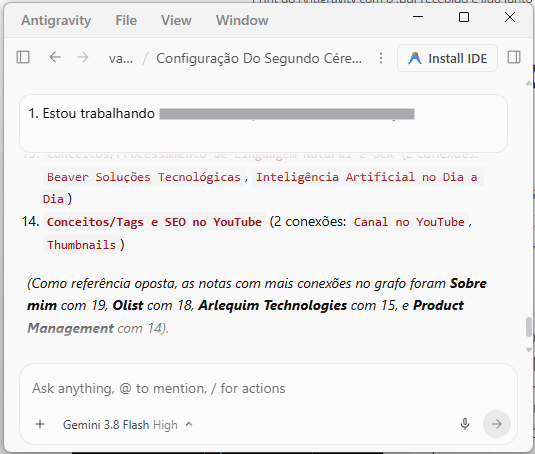Viewport: 535px width, 454px height.
Task: Click the plus add-context icon
Action: click(x=40, y=424)
